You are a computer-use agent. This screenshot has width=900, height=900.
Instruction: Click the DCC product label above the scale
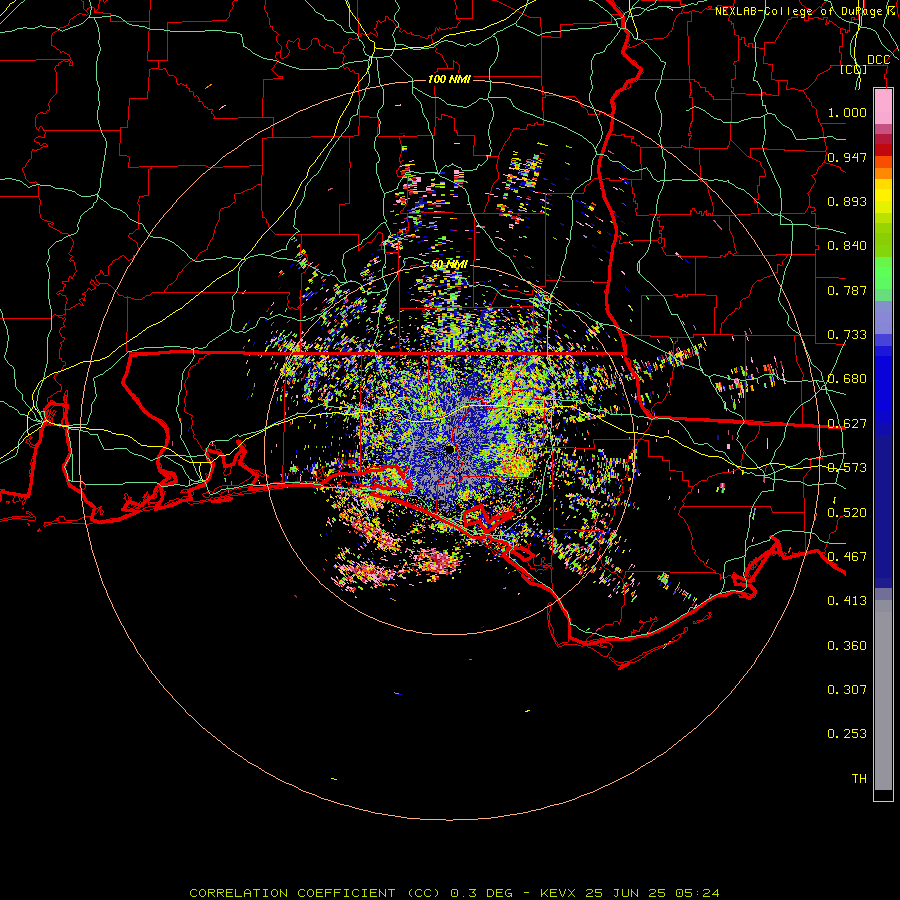click(878, 60)
